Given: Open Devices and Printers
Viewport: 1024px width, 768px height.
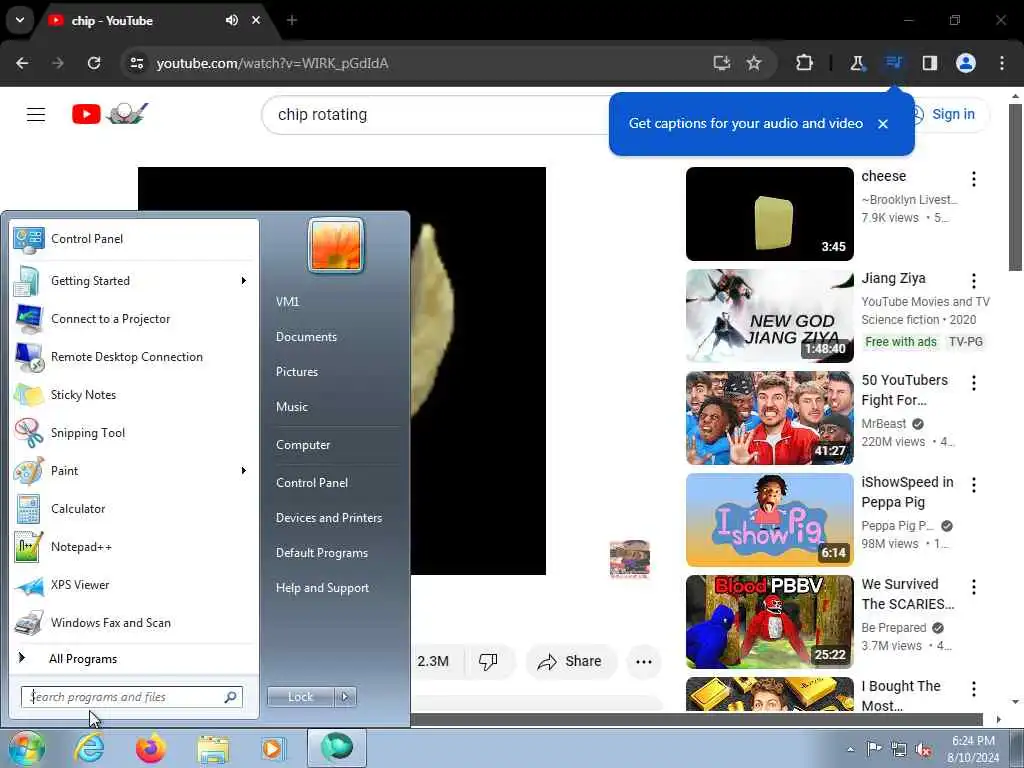Looking at the screenshot, I should pyautogui.click(x=328, y=518).
